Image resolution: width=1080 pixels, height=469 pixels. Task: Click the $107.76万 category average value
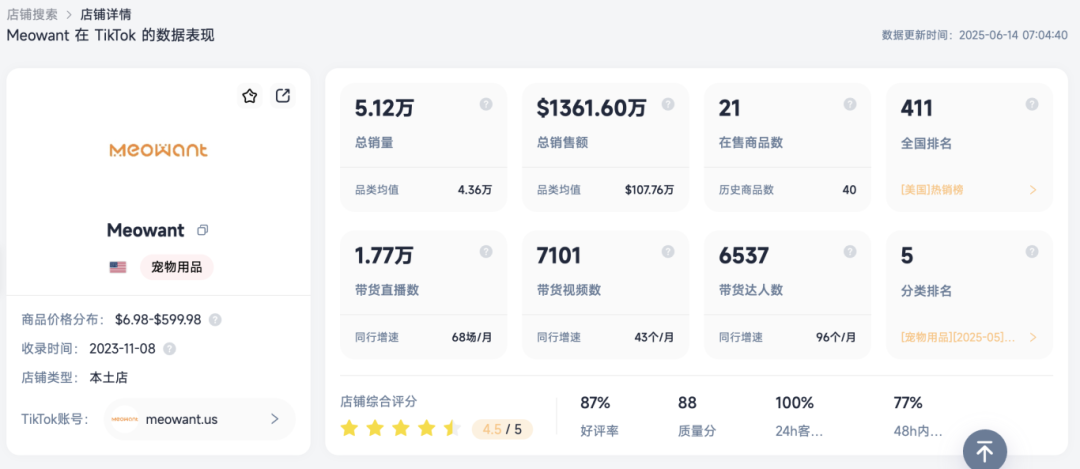pyautogui.click(x=650, y=190)
